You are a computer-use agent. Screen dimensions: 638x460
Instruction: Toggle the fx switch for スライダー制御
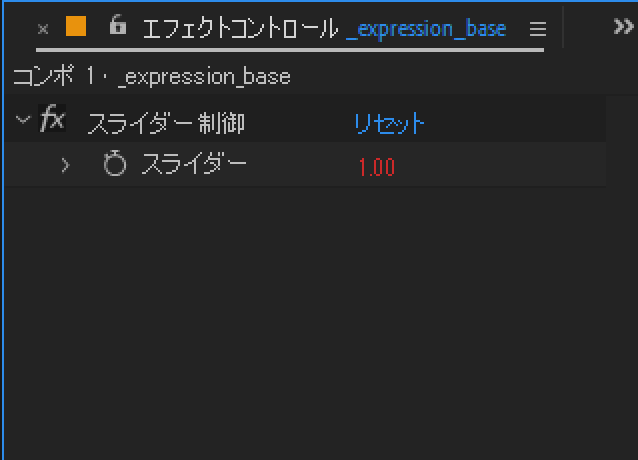52,122
